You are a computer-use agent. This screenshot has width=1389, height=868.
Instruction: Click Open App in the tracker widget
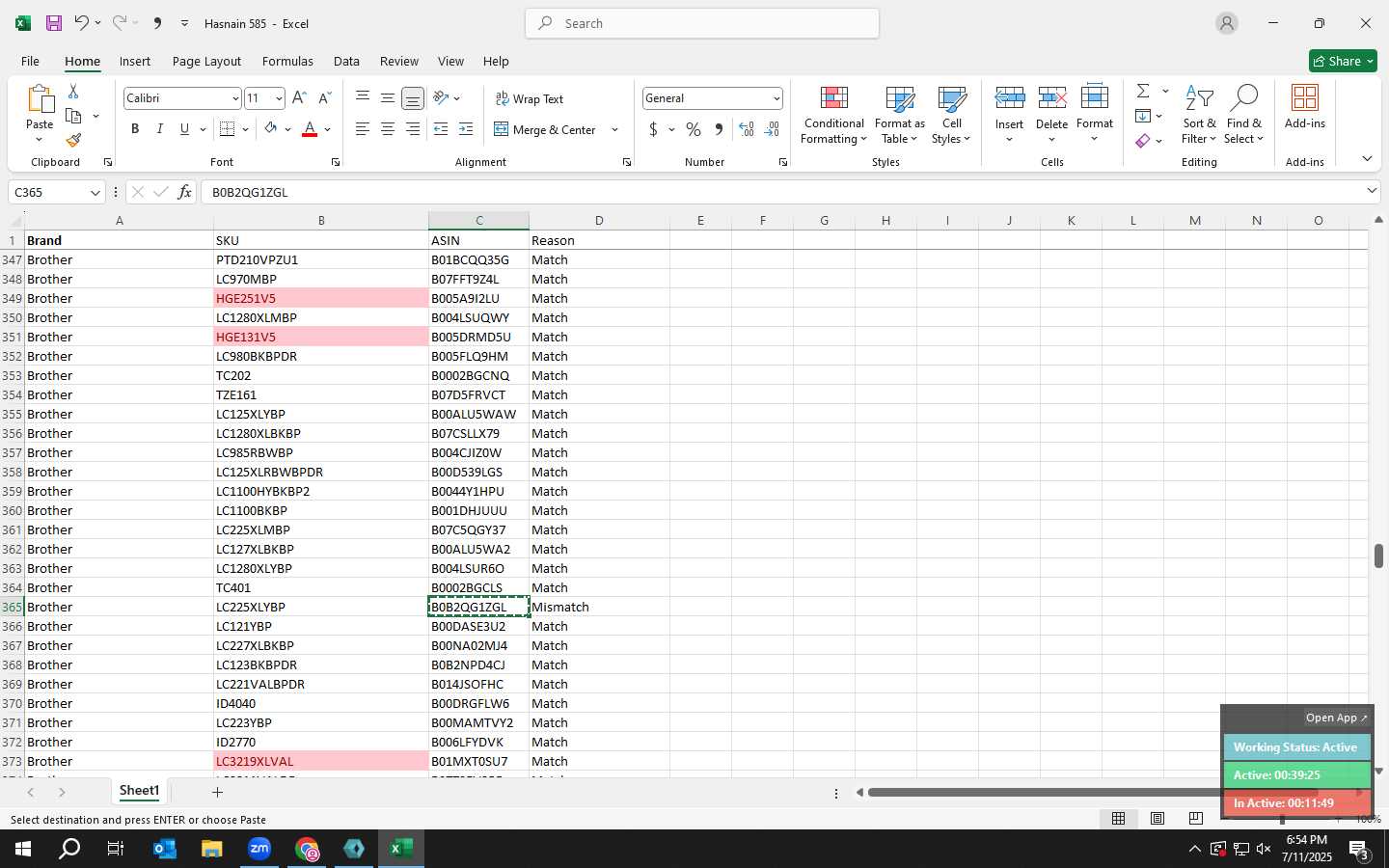[x=1336, y=718]
